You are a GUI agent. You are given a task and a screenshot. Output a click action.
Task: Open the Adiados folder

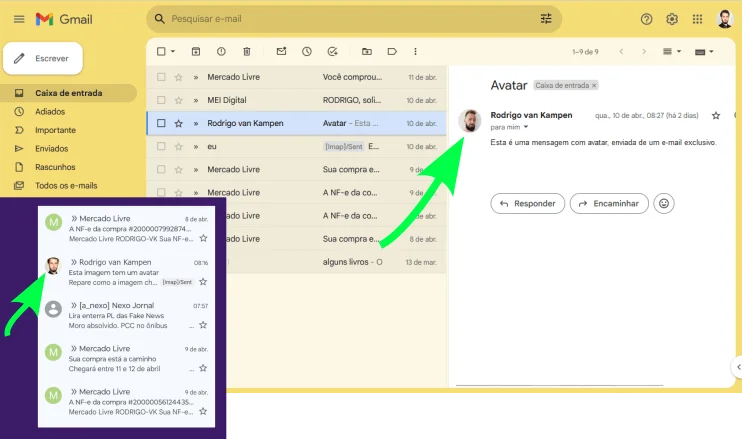[x=50, y=112]
